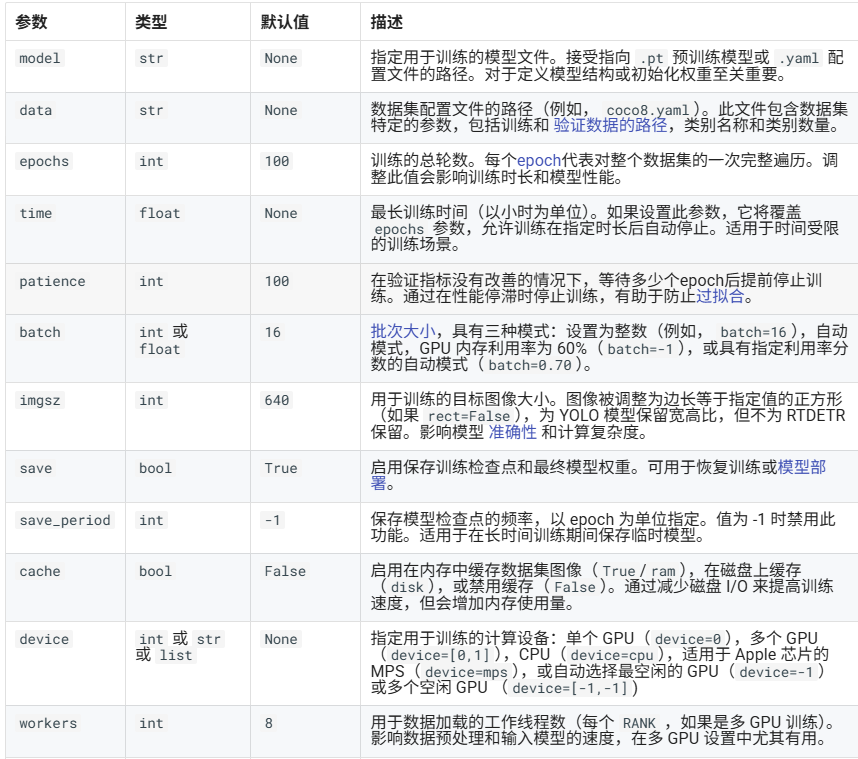The height and width of the screenshot is (759, 858).
Task: Select the save parameter name
Action: tap(36, 468)
